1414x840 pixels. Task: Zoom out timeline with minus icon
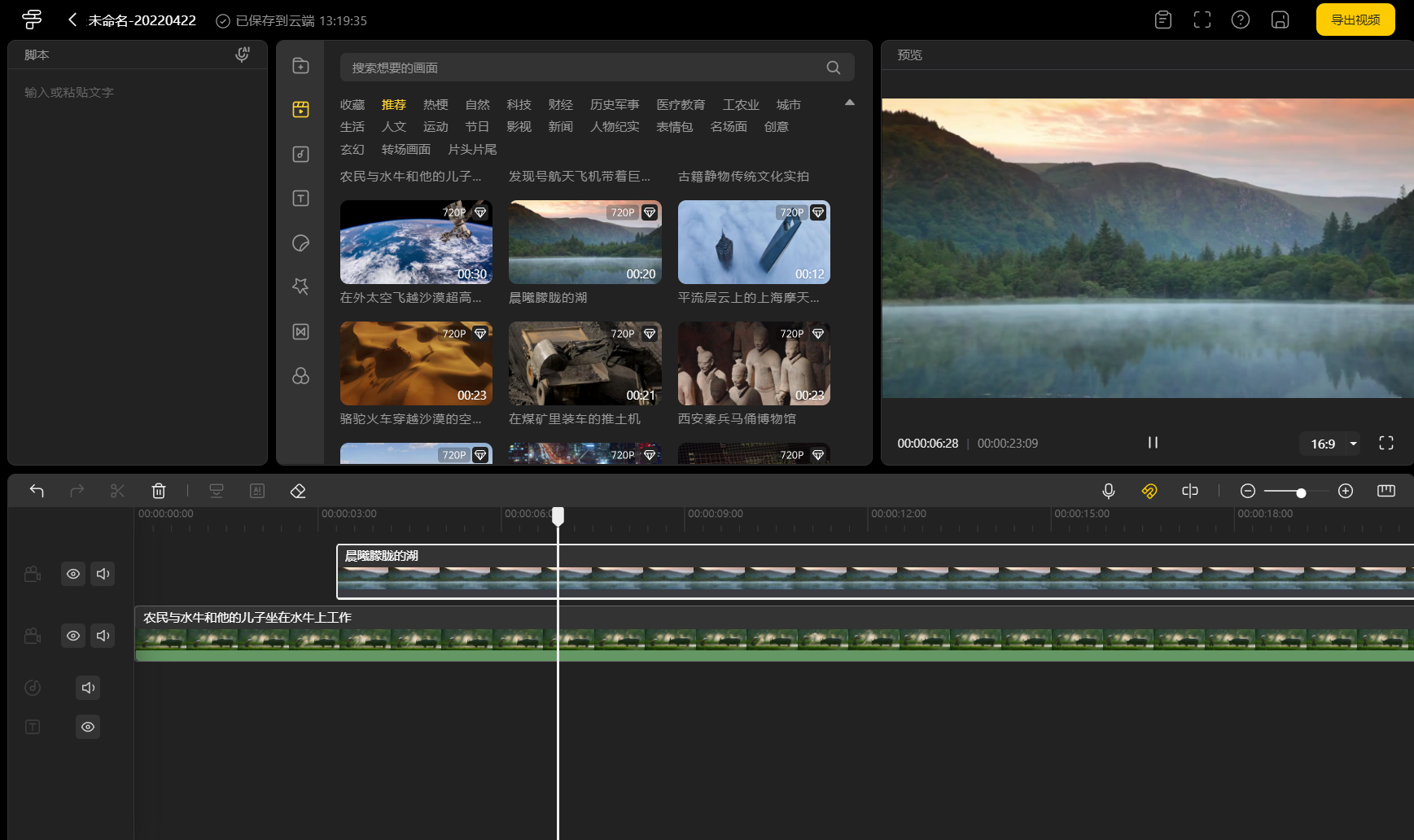pyautogui.click(x=1247, y=491)
